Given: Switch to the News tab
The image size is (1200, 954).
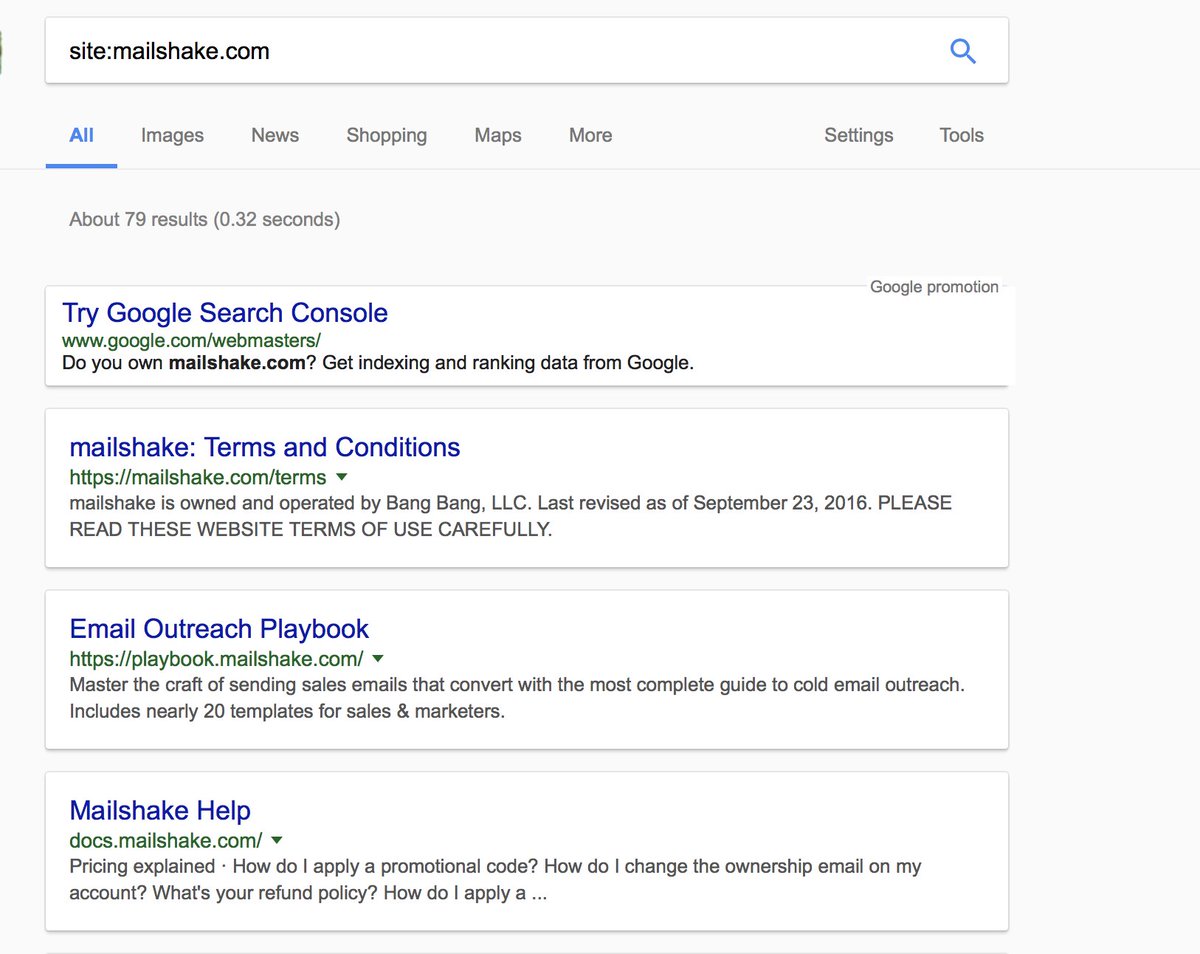Looking at the screenshot, I should click(x=275, y=135).
